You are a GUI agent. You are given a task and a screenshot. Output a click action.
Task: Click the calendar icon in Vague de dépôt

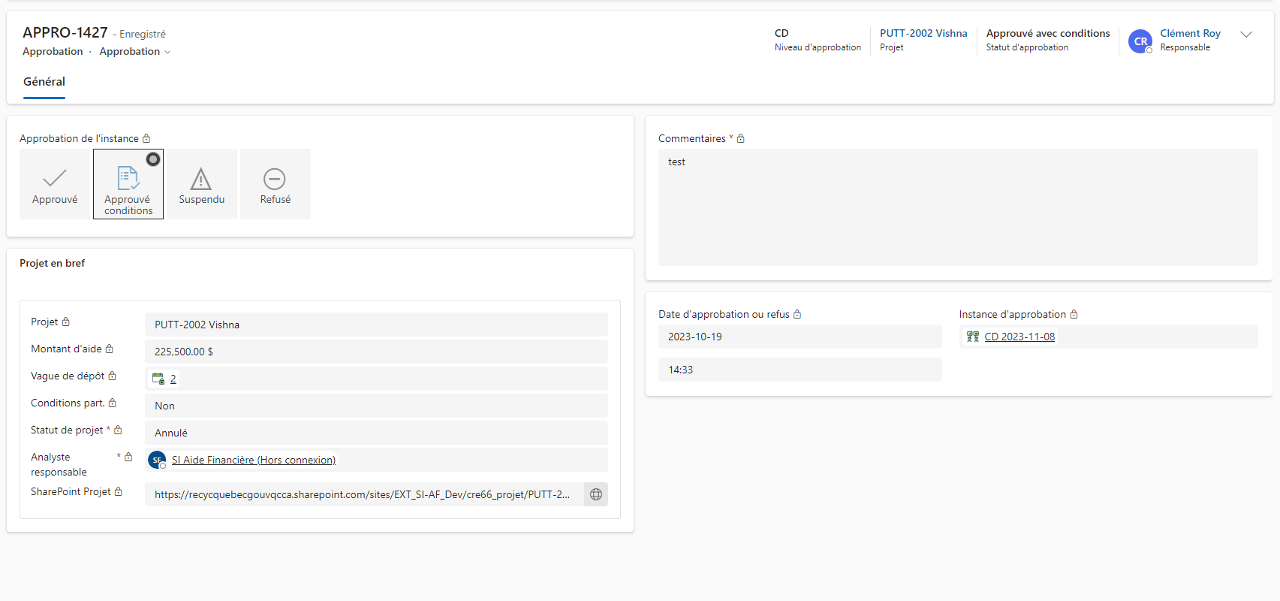pyautogui.click(x=158, y=379)
